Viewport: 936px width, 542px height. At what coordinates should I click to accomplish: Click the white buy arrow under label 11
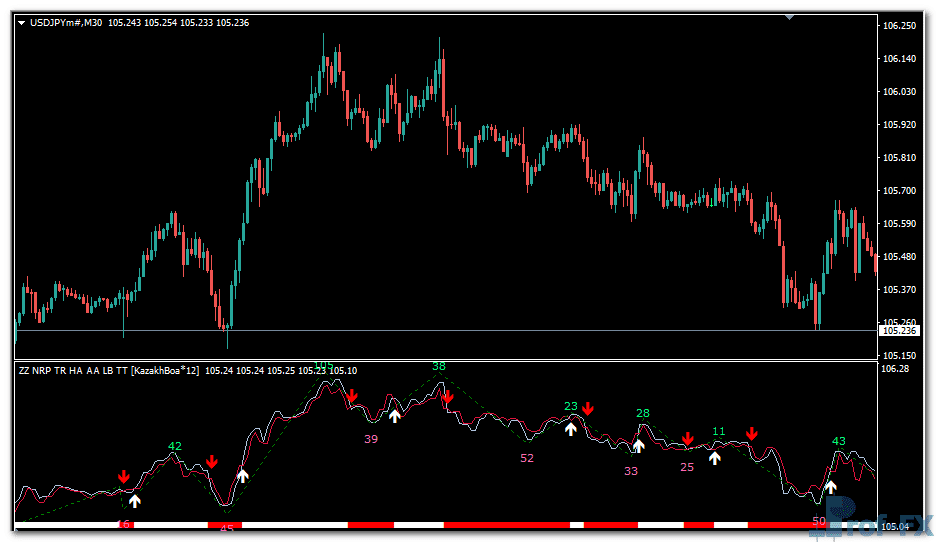tap(715, 457)
